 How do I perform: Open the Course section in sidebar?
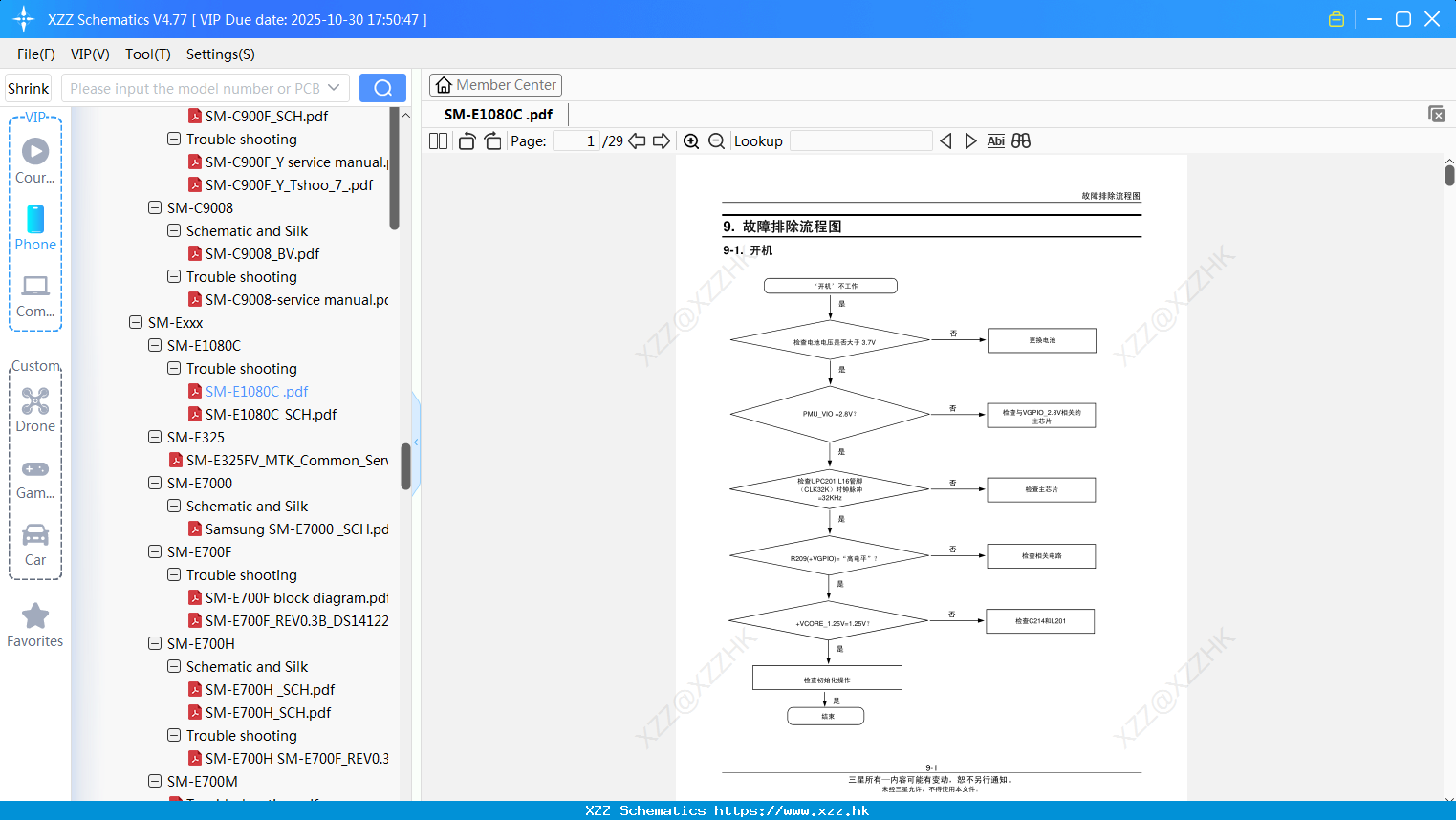pyautogui.click(x=35, y=162)
